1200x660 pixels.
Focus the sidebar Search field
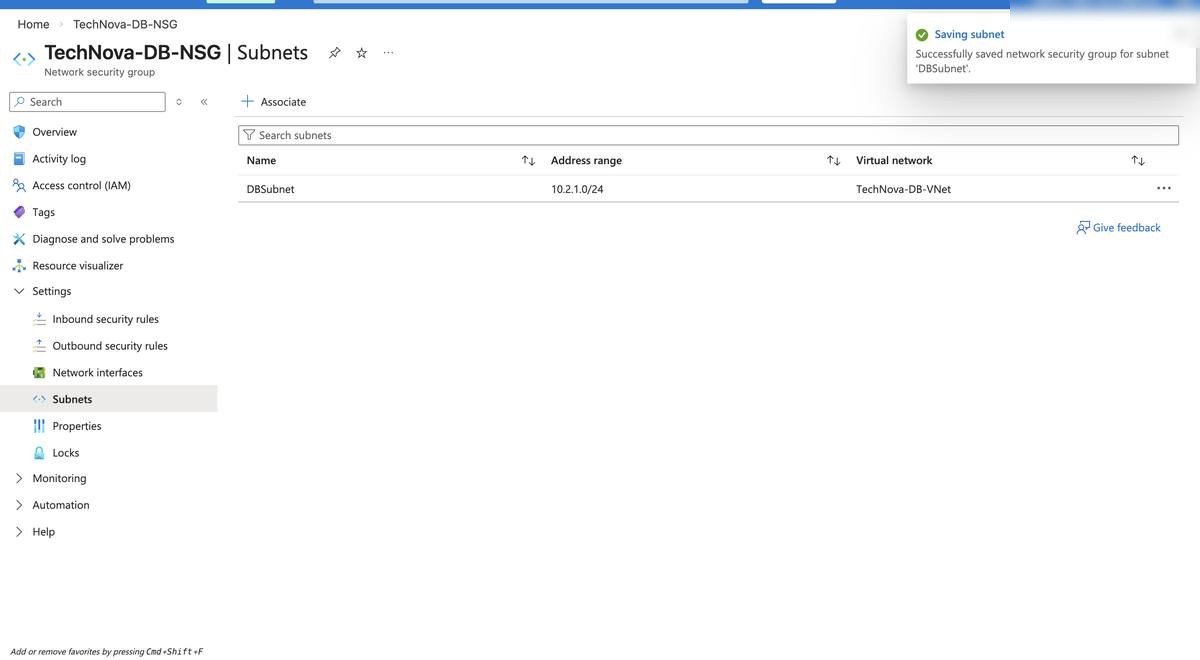click(87, 102)
